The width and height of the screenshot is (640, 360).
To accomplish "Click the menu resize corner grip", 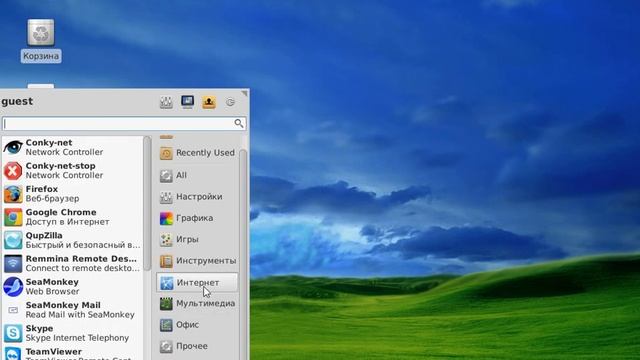I will click(x=244, y=93).
